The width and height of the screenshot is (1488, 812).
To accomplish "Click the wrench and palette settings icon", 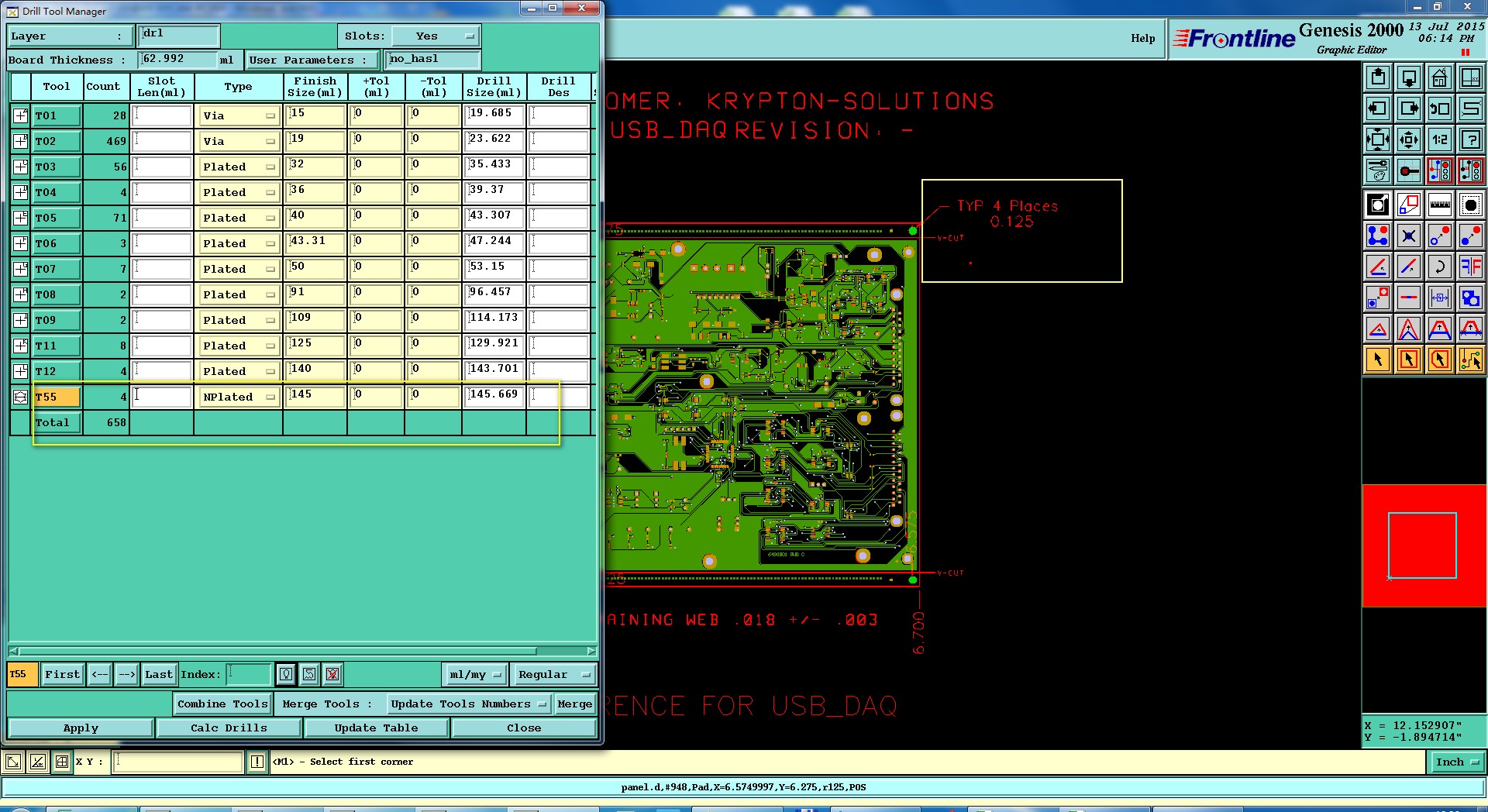I will click(1378, 170).
